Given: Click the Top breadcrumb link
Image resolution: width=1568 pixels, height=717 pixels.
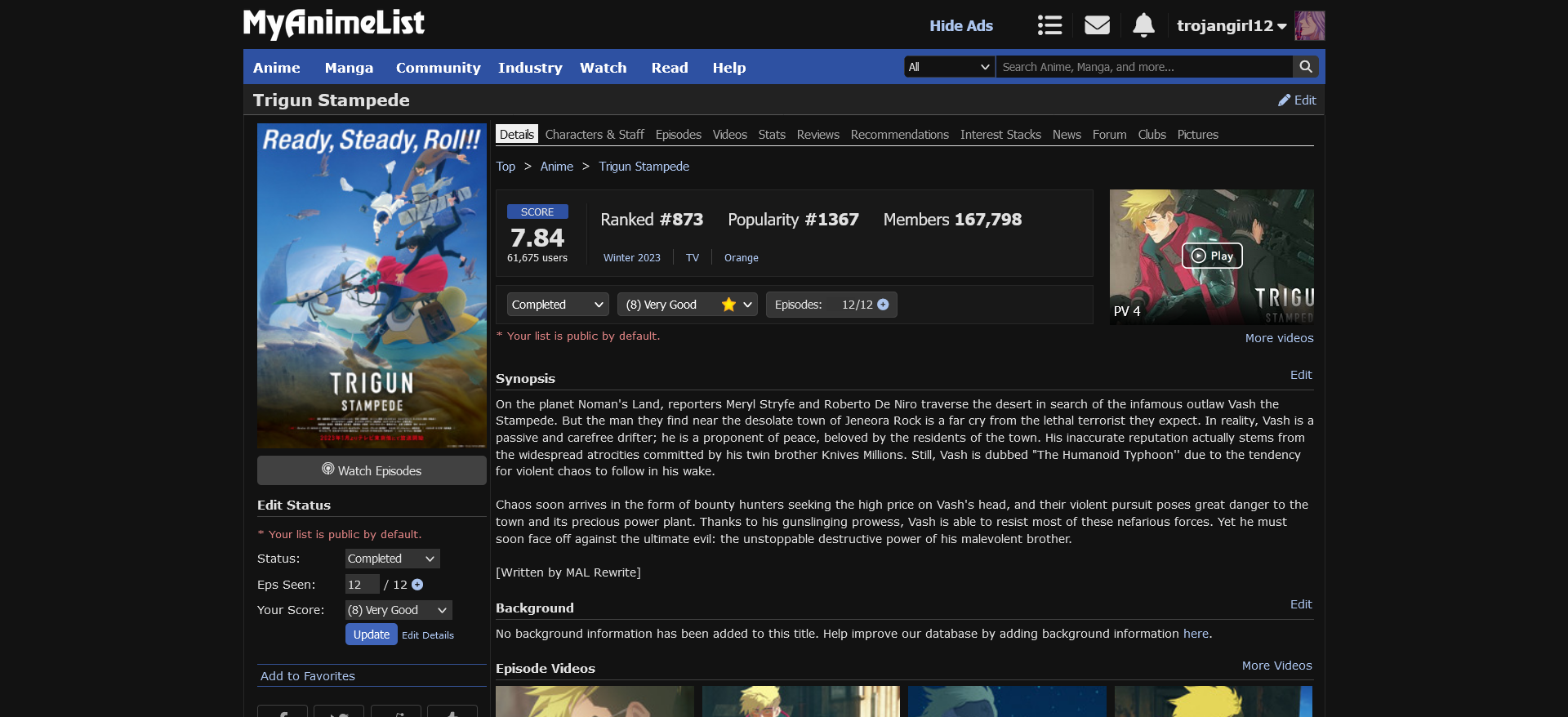Looking at the screenshot, I should [506, 167].
